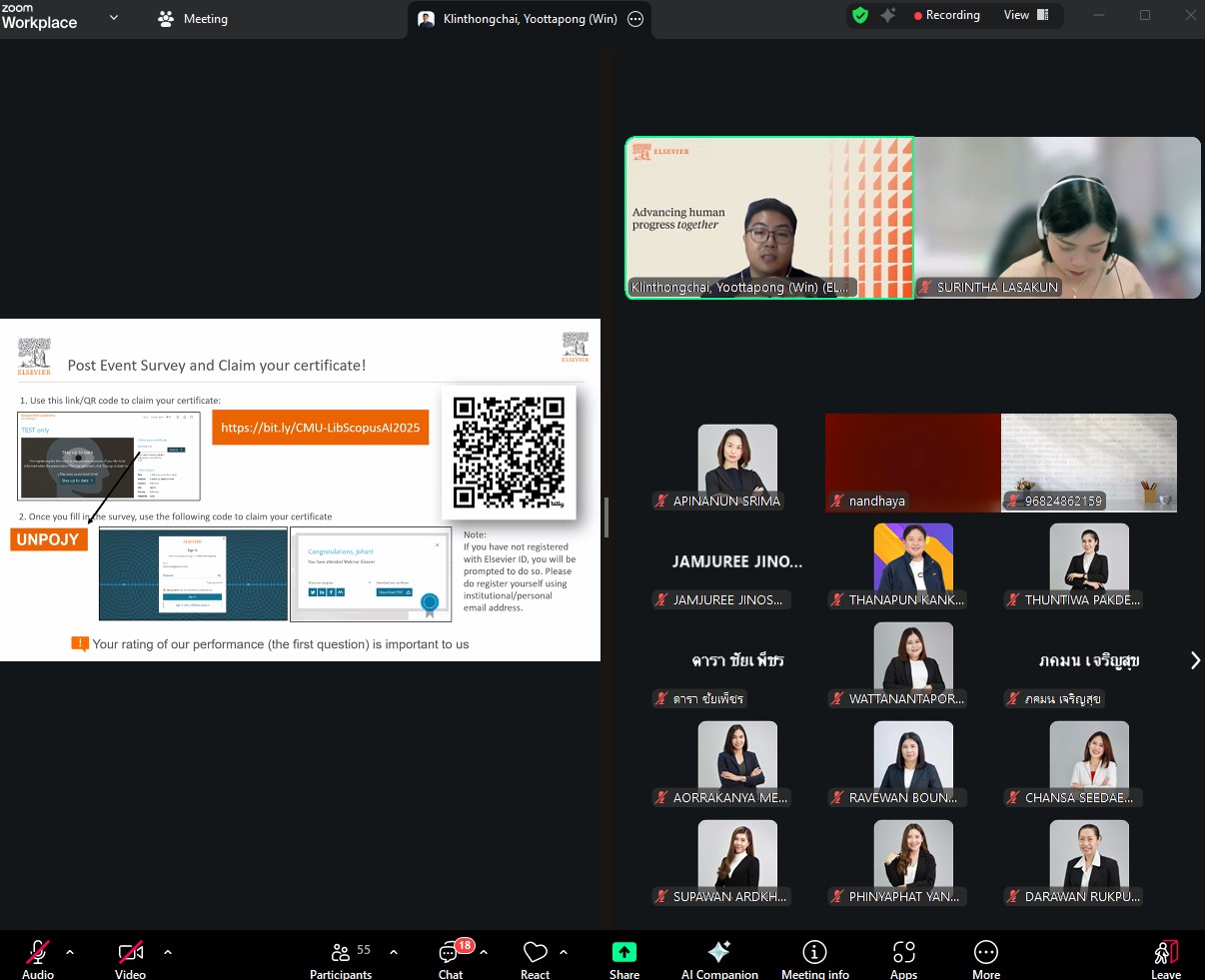Click the green encryption shield icon
The image size is (1205, 980).
point(859,15)
